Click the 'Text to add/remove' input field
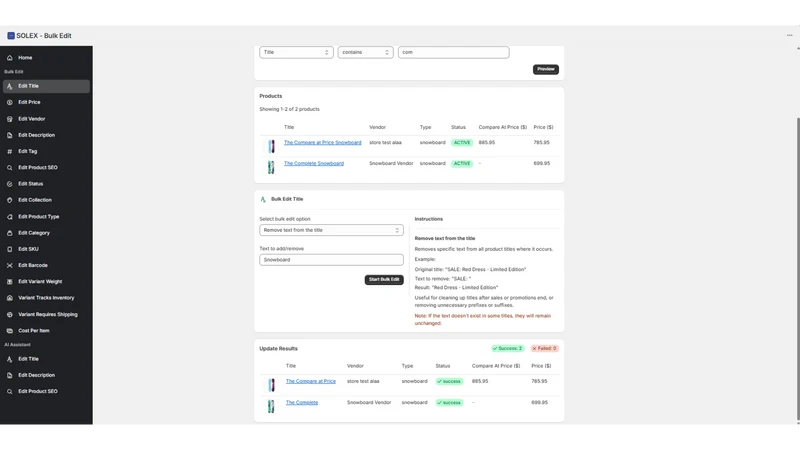Image resolution: width=800 pixels, height=450 pixels. pyautogui.click(x=331, y=260)
